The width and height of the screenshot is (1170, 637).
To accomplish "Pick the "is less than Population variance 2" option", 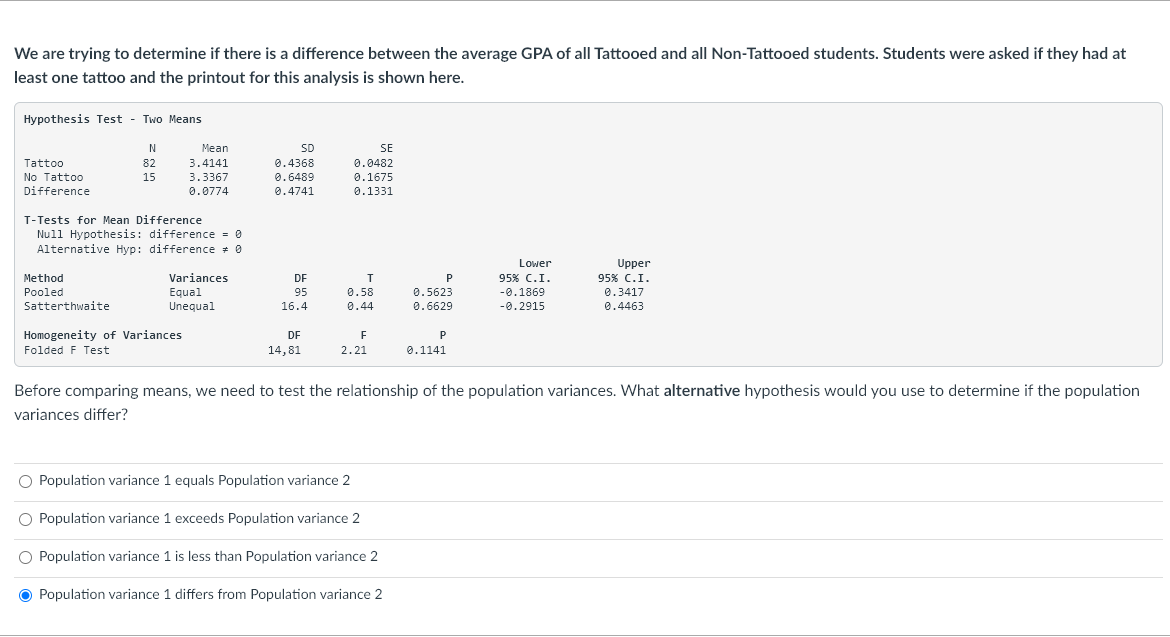I will pos(26,557).
